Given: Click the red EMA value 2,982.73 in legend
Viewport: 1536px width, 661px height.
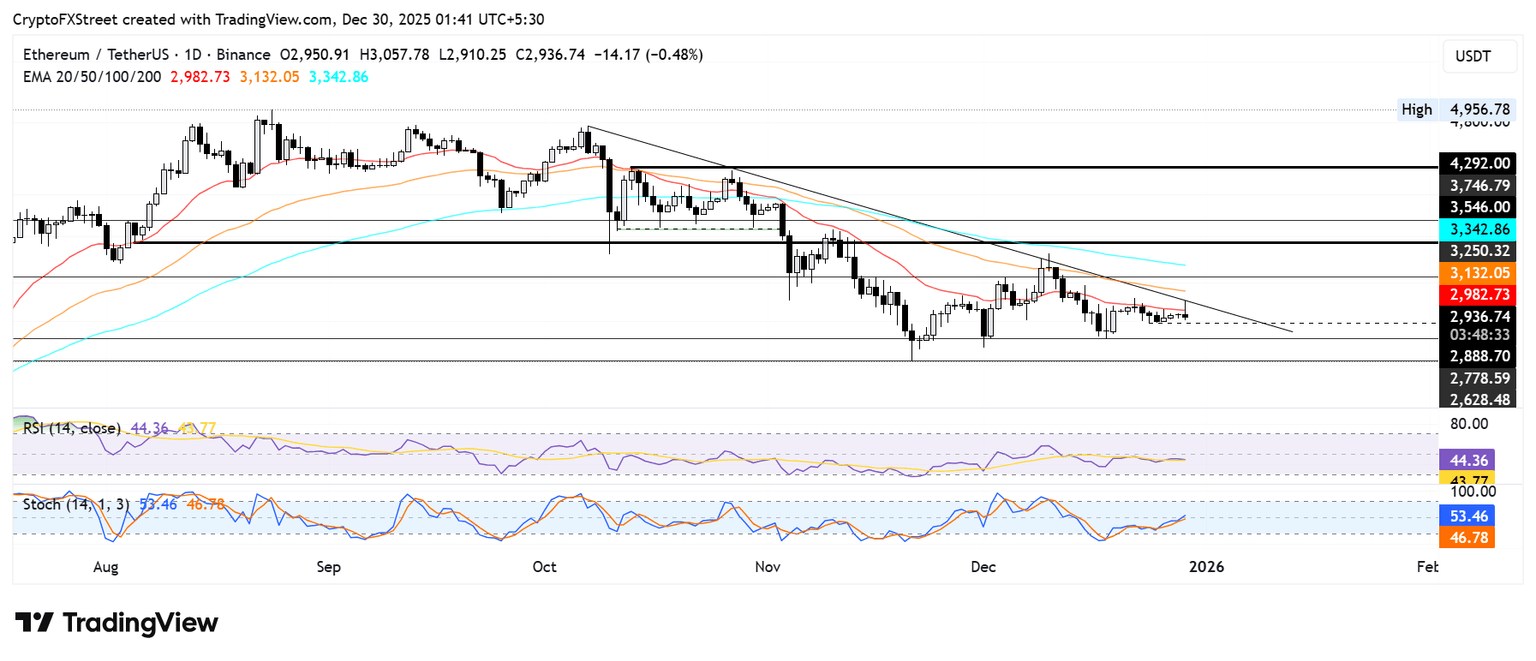Looking at the screenshot, I should 203,76.
